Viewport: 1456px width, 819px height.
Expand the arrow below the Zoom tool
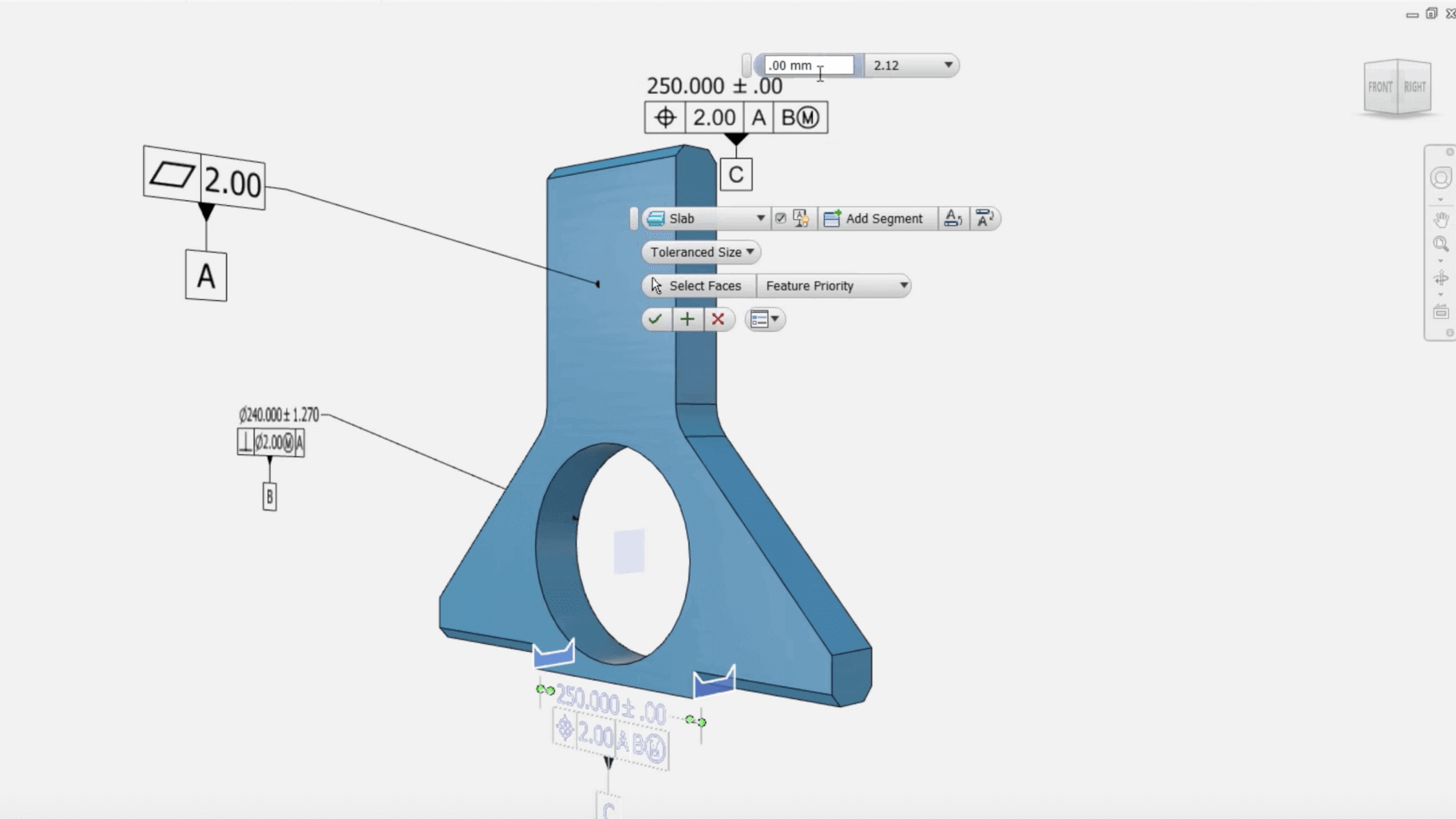point(1440,261)
